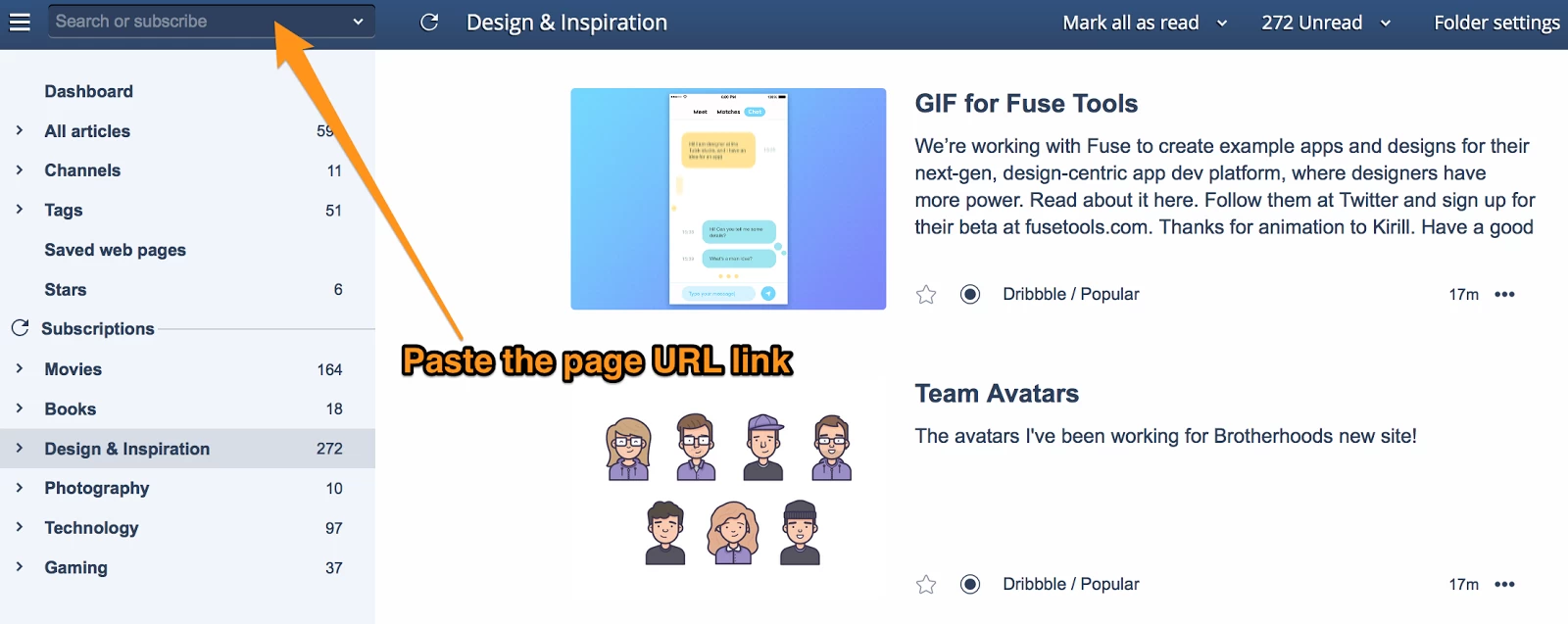Viewport: 1568px width, 624px height.
Task: Open Dashboard in the sidebar
Action: pyautogui.click(x=88, y=91)
